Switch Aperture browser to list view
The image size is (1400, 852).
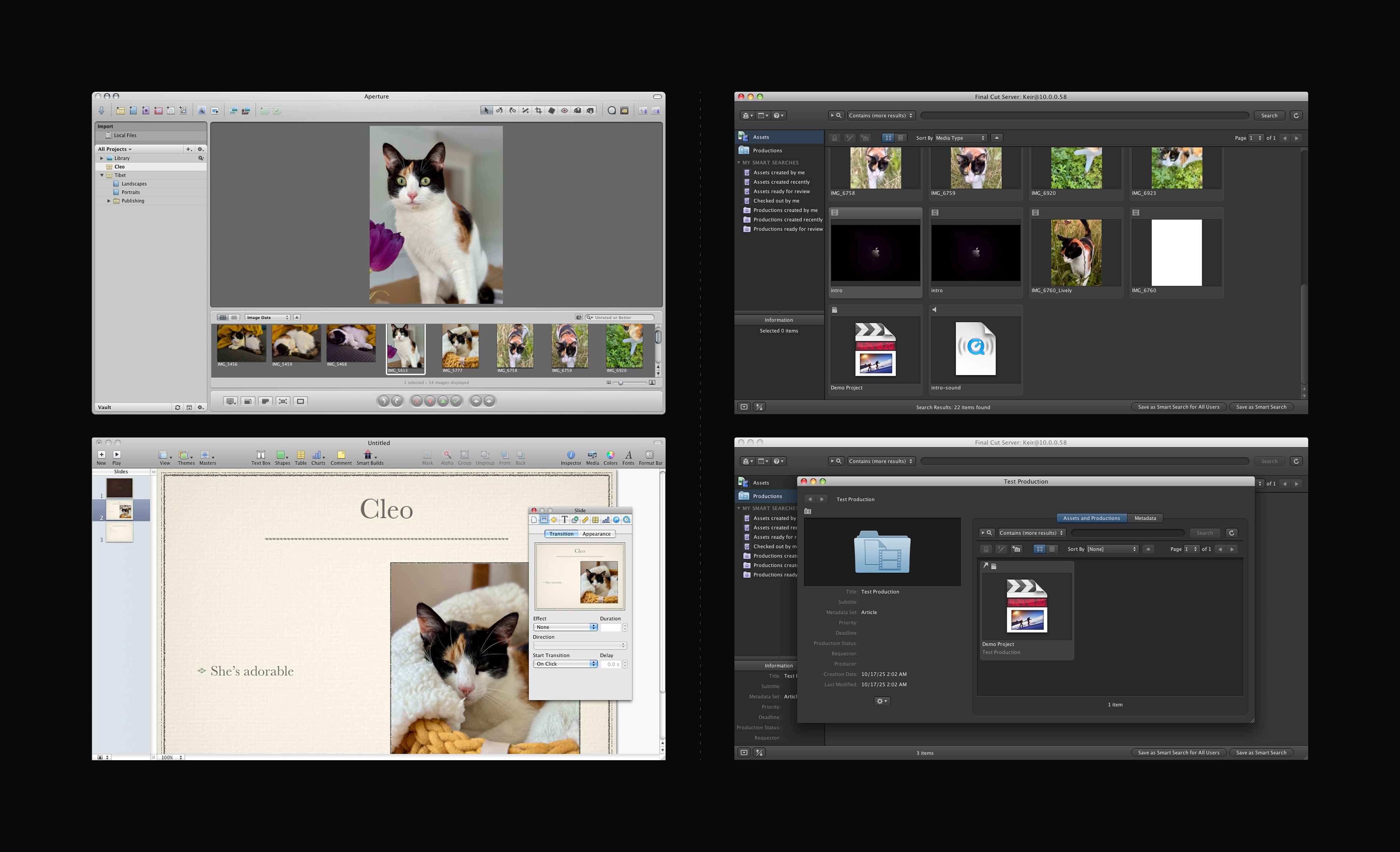pos(234,317)
